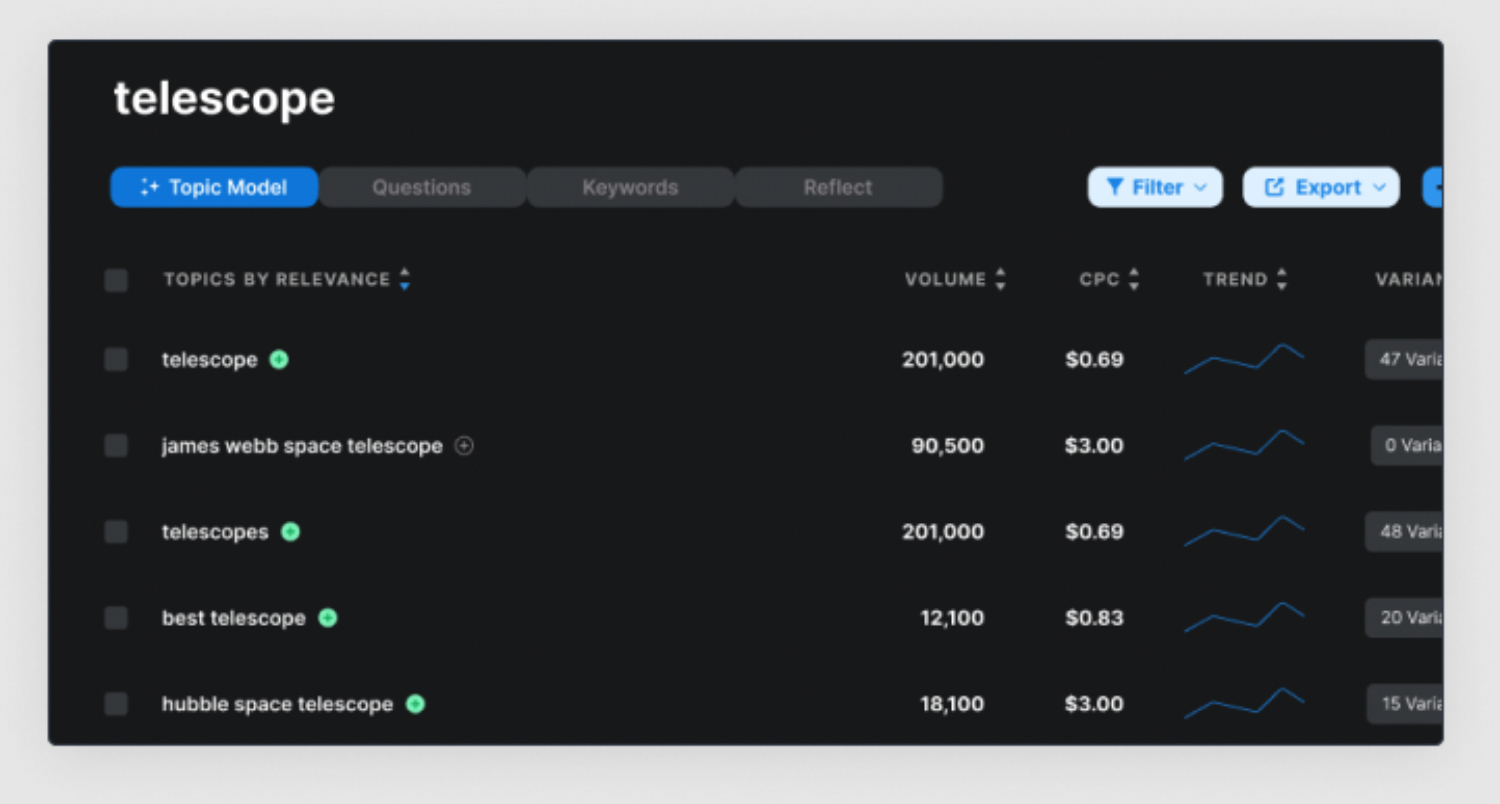The height and width of the screenshot is (804, 1500).
Task: Click green plus icon beside hubble space telescope
Action: pyautogui.click(x=415, y=704)
